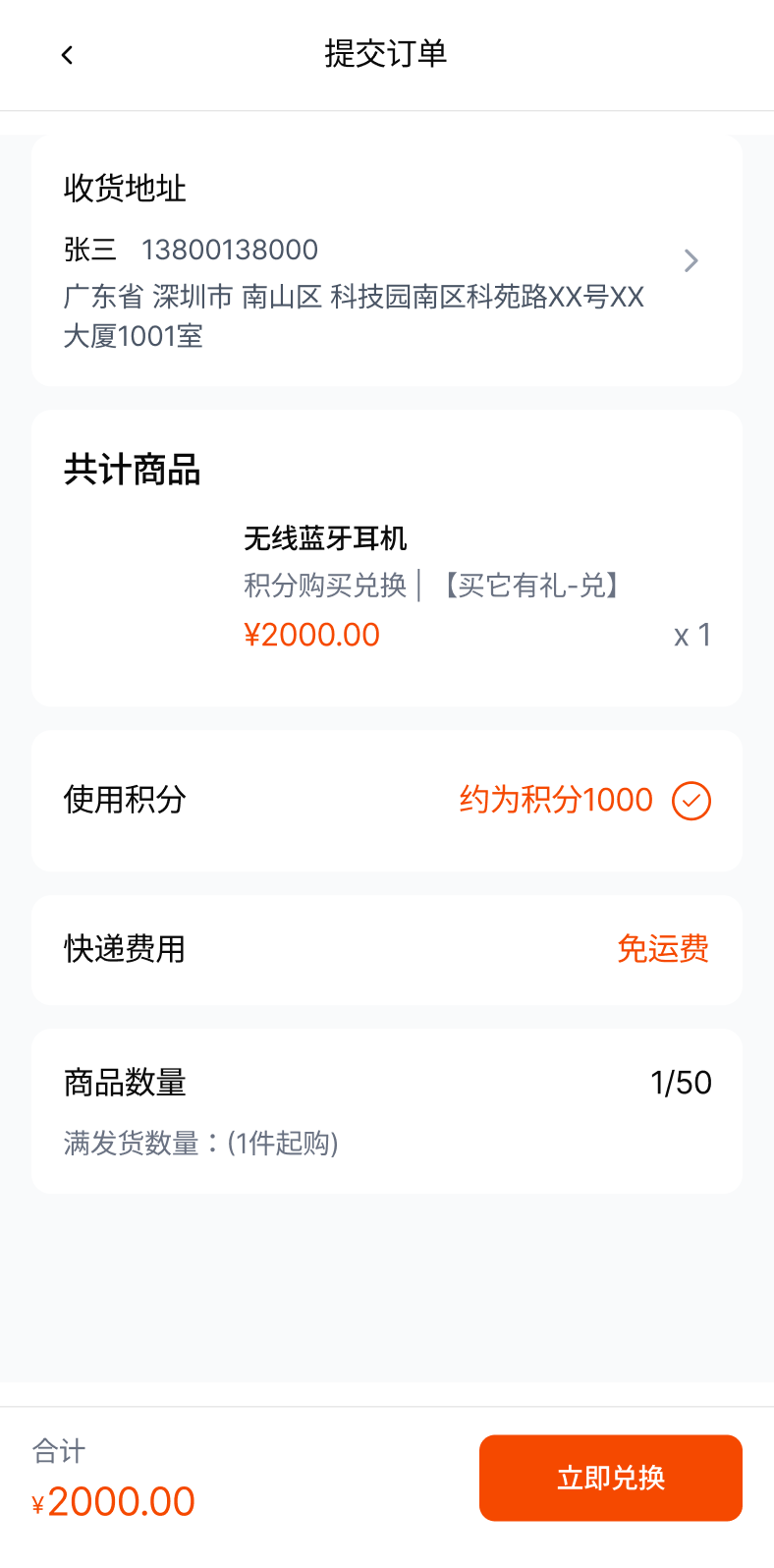The width and height of the screenshot is (774, 1568).
Task: Tap the 提交订单 page title
Action: 386,53
